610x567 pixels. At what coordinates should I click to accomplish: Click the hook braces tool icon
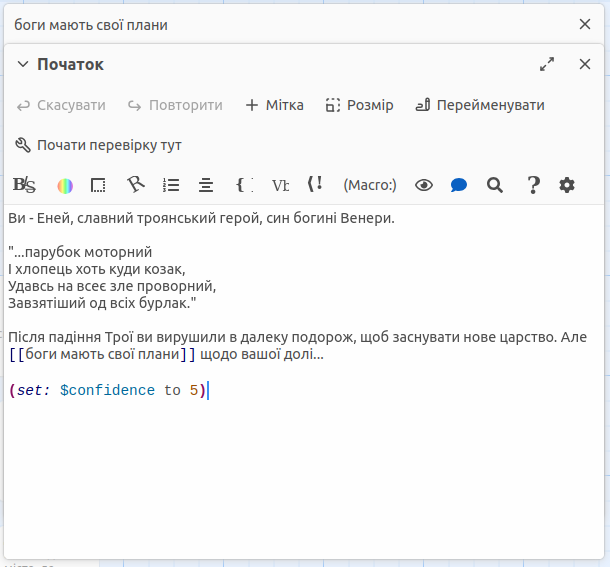point(244,185)
